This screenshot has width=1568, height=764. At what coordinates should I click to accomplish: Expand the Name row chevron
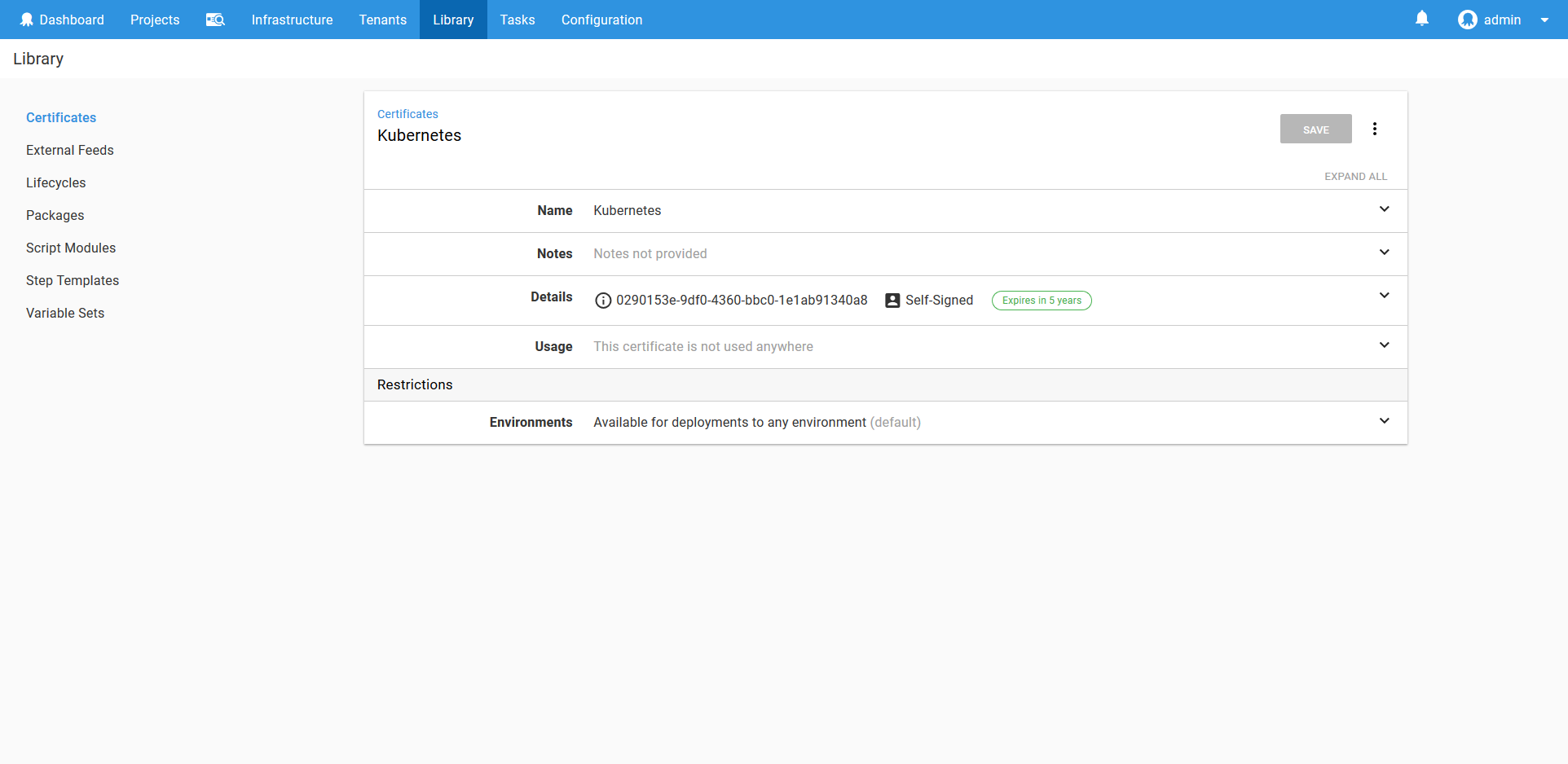tap(1384, 209)
